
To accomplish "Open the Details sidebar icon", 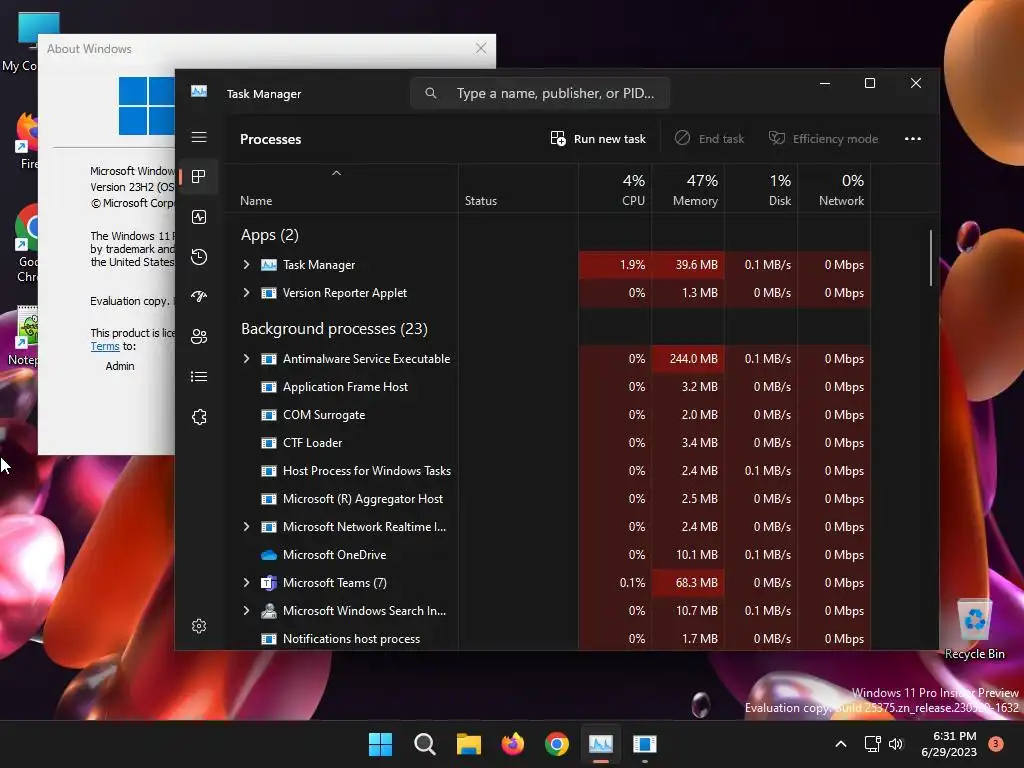I will tap(199, 377).
